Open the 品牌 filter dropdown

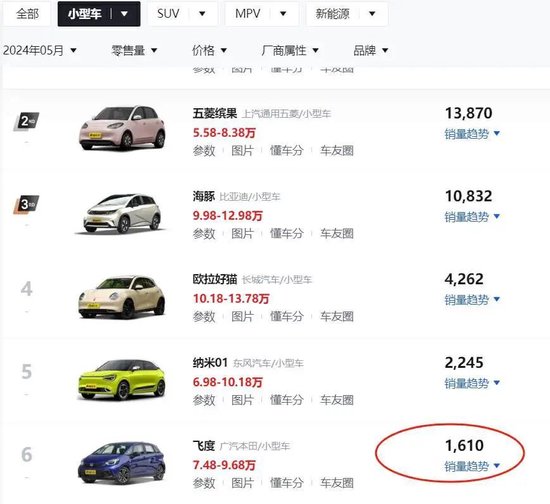coord(370,51)
